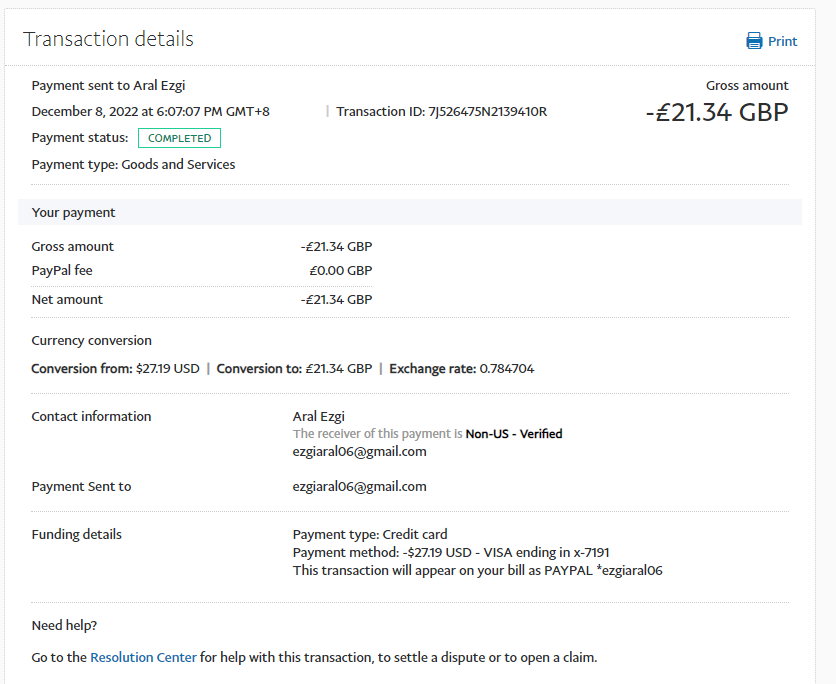Click the Non-US - Verified status text

(x=513, y=434)
